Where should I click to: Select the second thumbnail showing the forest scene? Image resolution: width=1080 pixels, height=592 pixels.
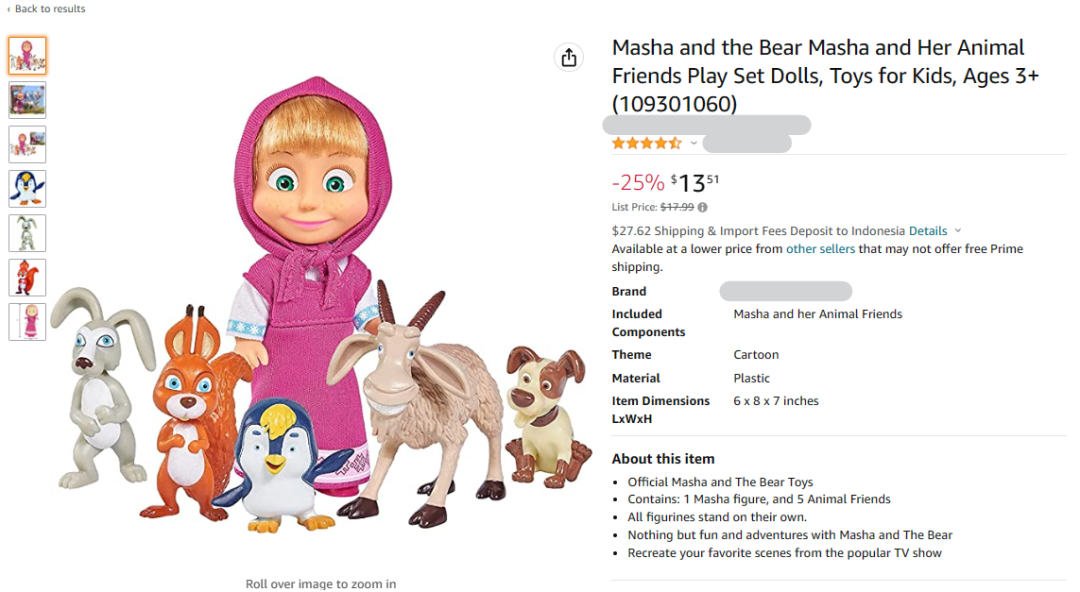[28, 100]
